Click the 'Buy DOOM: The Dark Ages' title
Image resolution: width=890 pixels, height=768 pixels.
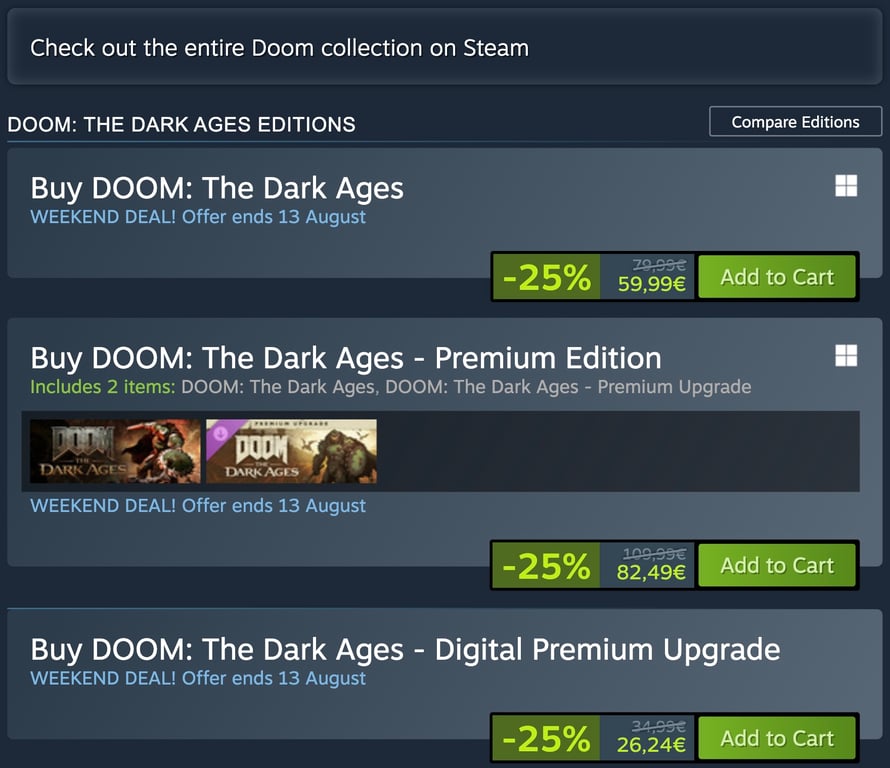click(x=217, y=188)
